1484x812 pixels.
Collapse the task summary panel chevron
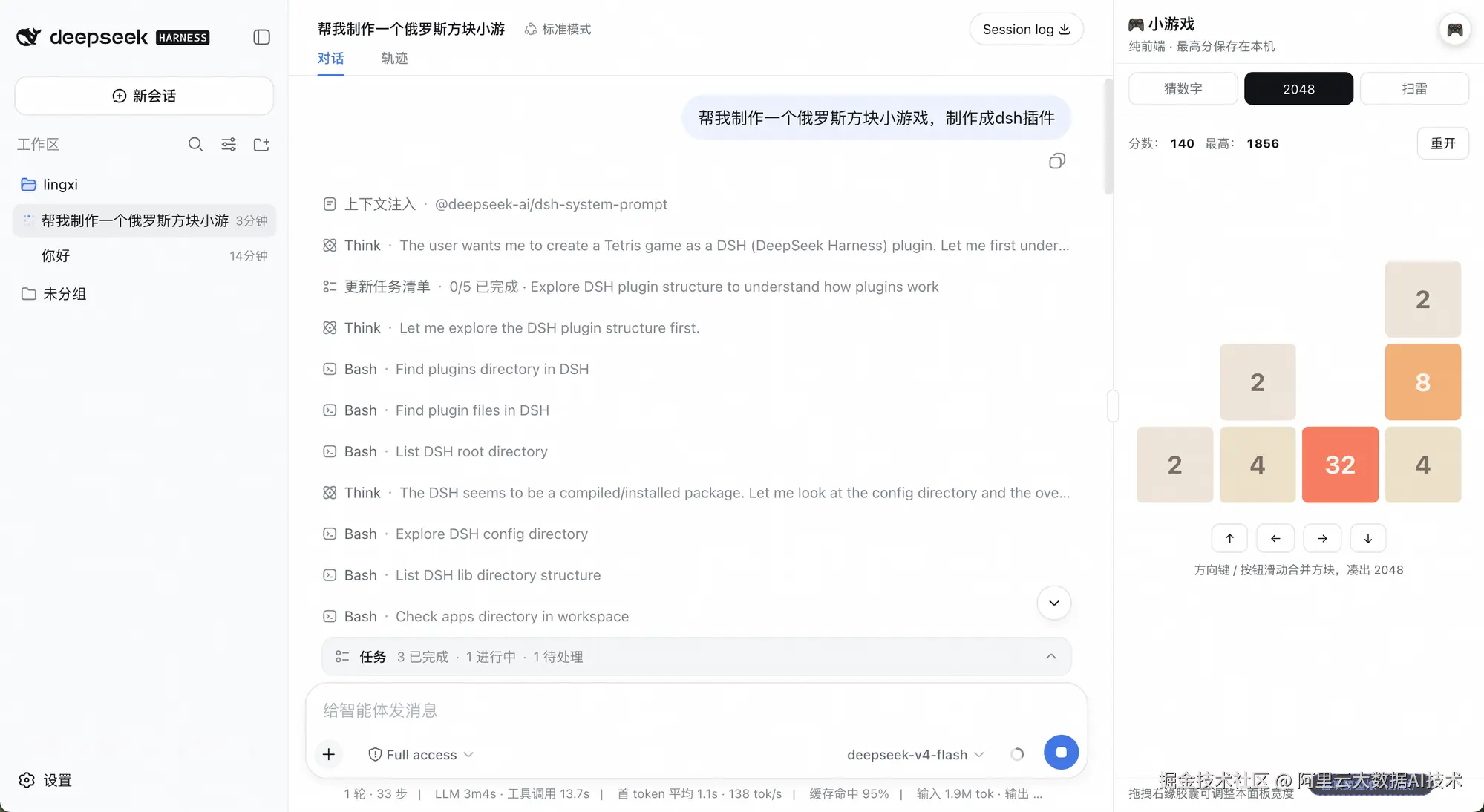point(1050,656)
